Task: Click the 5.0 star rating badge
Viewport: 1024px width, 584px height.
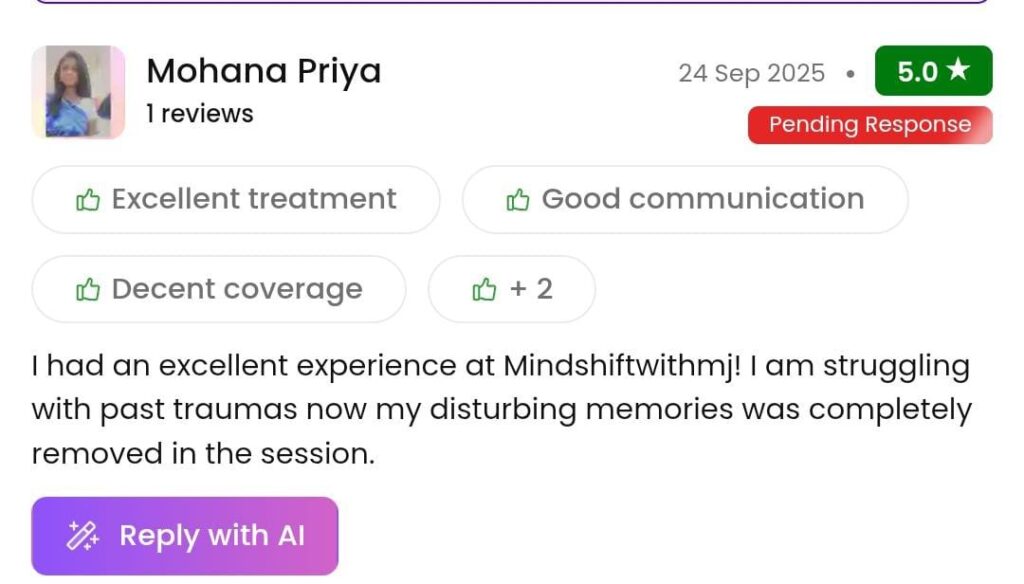Action: [x=933, y=72]
